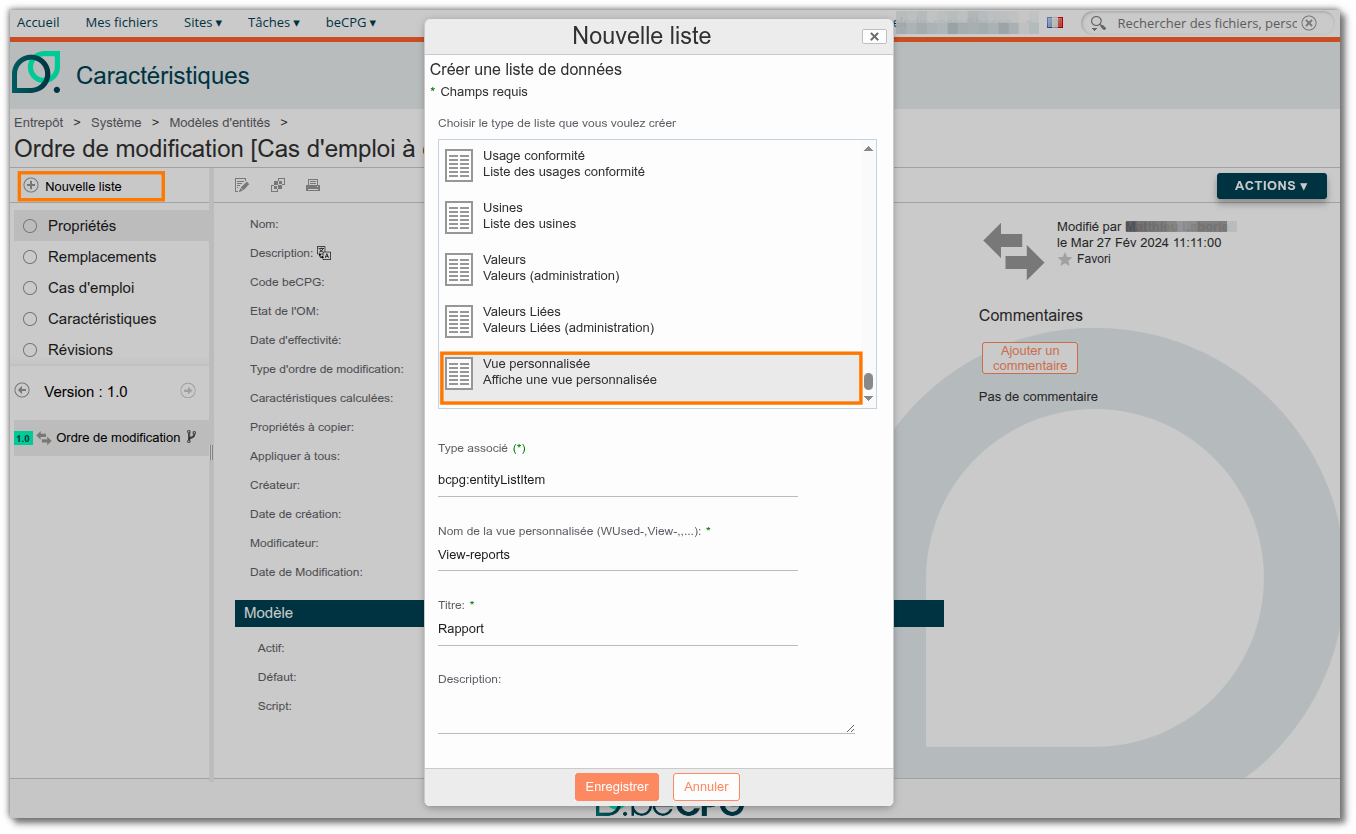Screen dimensions: 1356x834
Task: Click the branch icon beside Ordre de modification
Action: click(x=191, y=437)
